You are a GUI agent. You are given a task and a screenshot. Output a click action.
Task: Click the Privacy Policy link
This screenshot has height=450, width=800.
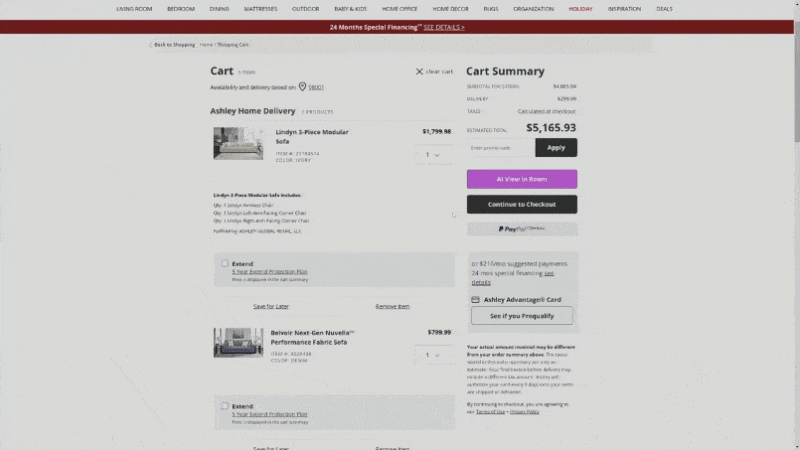click(x=524, y=411)
